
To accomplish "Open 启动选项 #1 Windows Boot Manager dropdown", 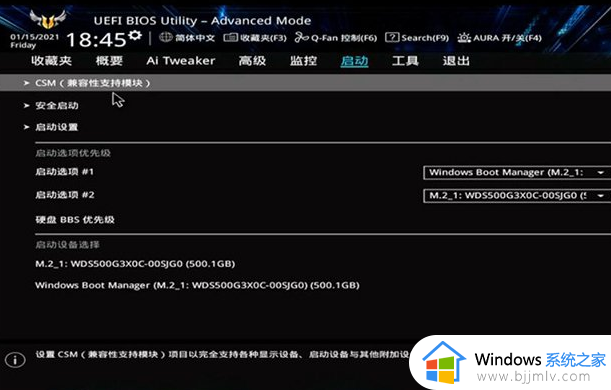I will coord(516,172).
